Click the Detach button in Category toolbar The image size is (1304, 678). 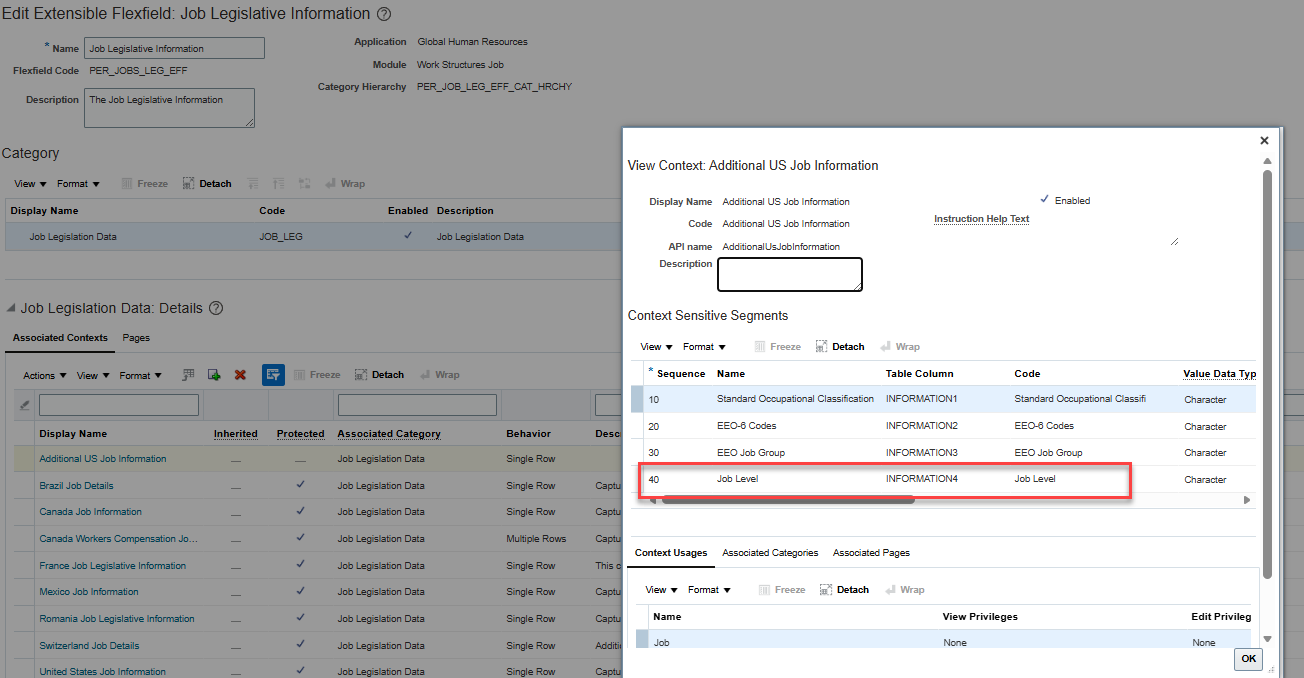point(207,184)
